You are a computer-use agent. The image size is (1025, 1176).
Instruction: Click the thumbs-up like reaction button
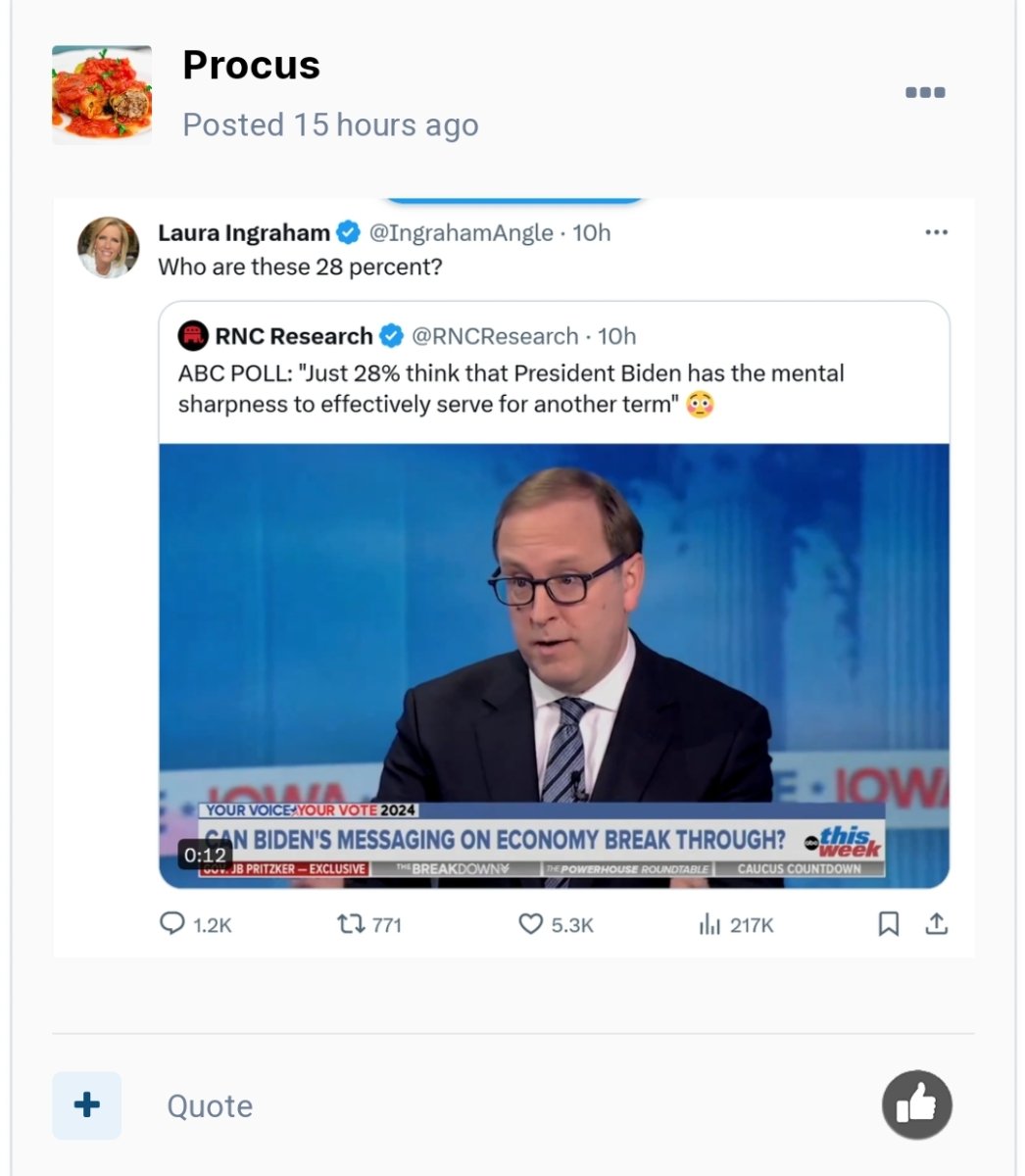pos(916,1105)
